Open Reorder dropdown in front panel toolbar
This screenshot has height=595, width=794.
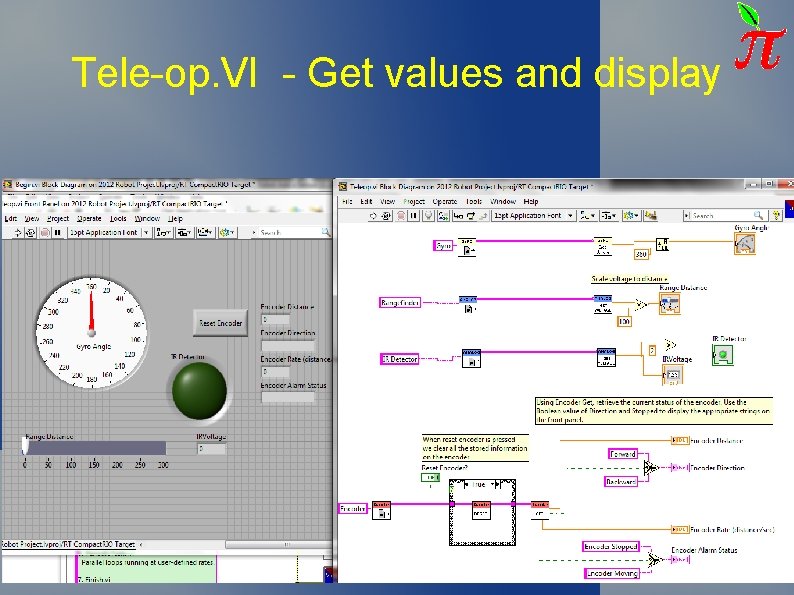227,232
